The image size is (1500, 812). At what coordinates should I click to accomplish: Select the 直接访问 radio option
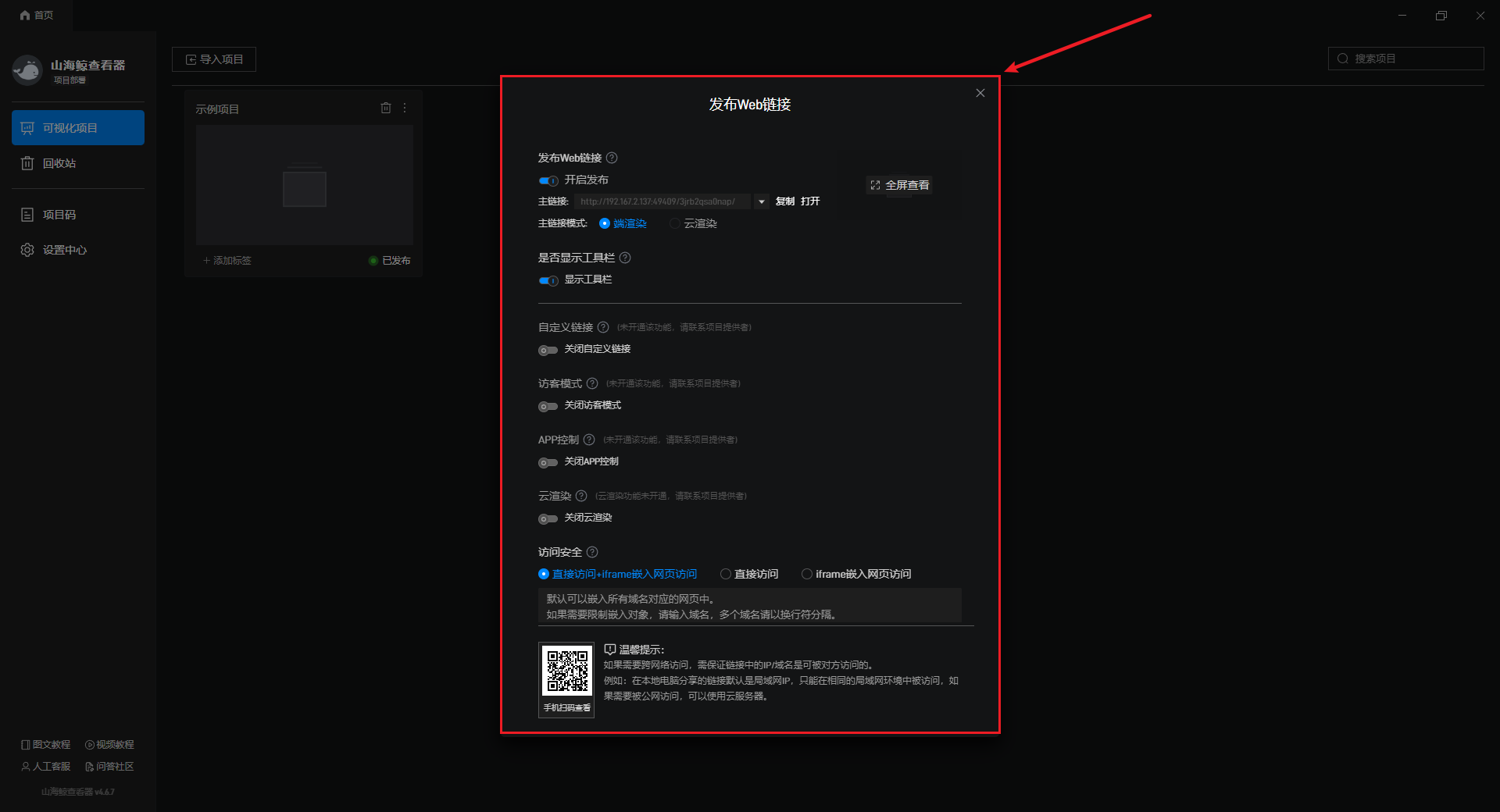click(726, 574)
